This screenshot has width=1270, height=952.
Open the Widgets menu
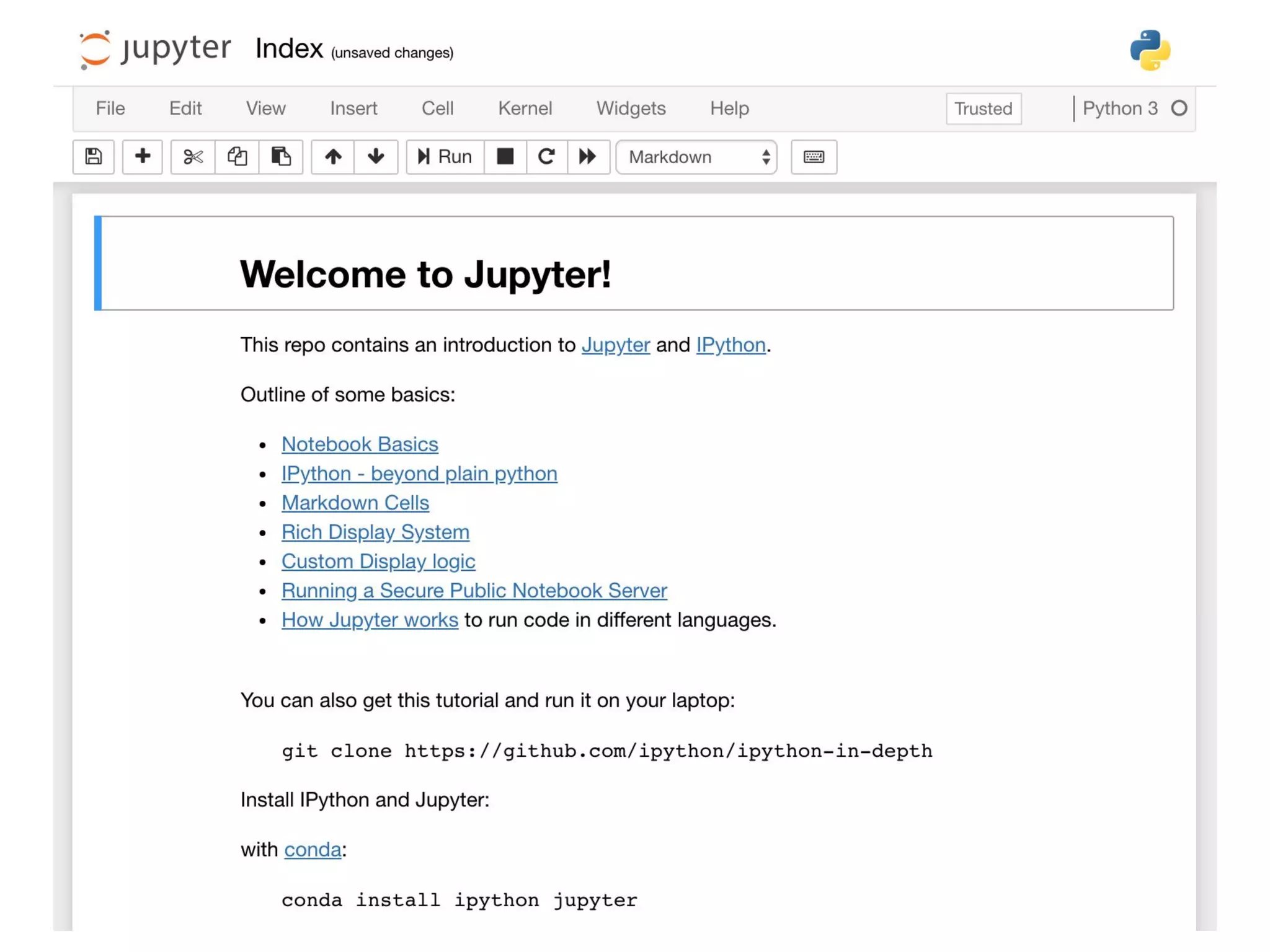(x=631, y=108)
